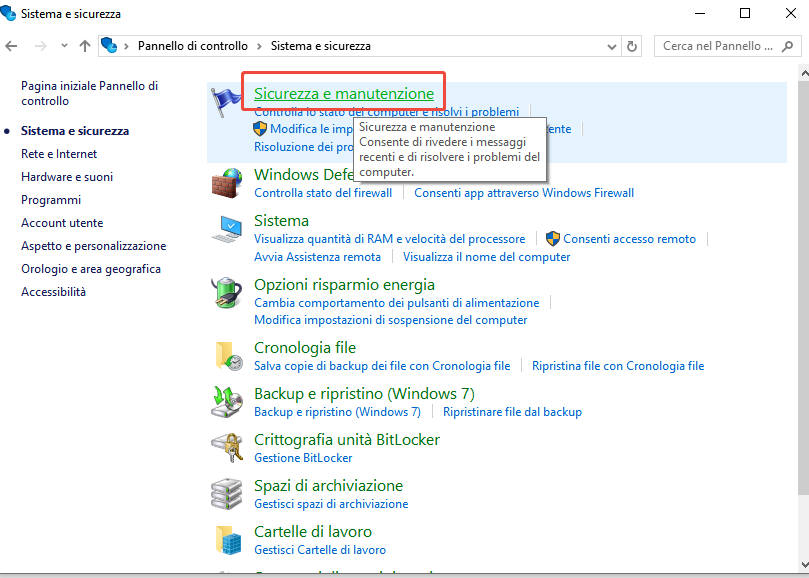The image size is (809, 578).
Task: Open Pagina iniziale Pannello di controllo
Action: click(x=89, y=93)
